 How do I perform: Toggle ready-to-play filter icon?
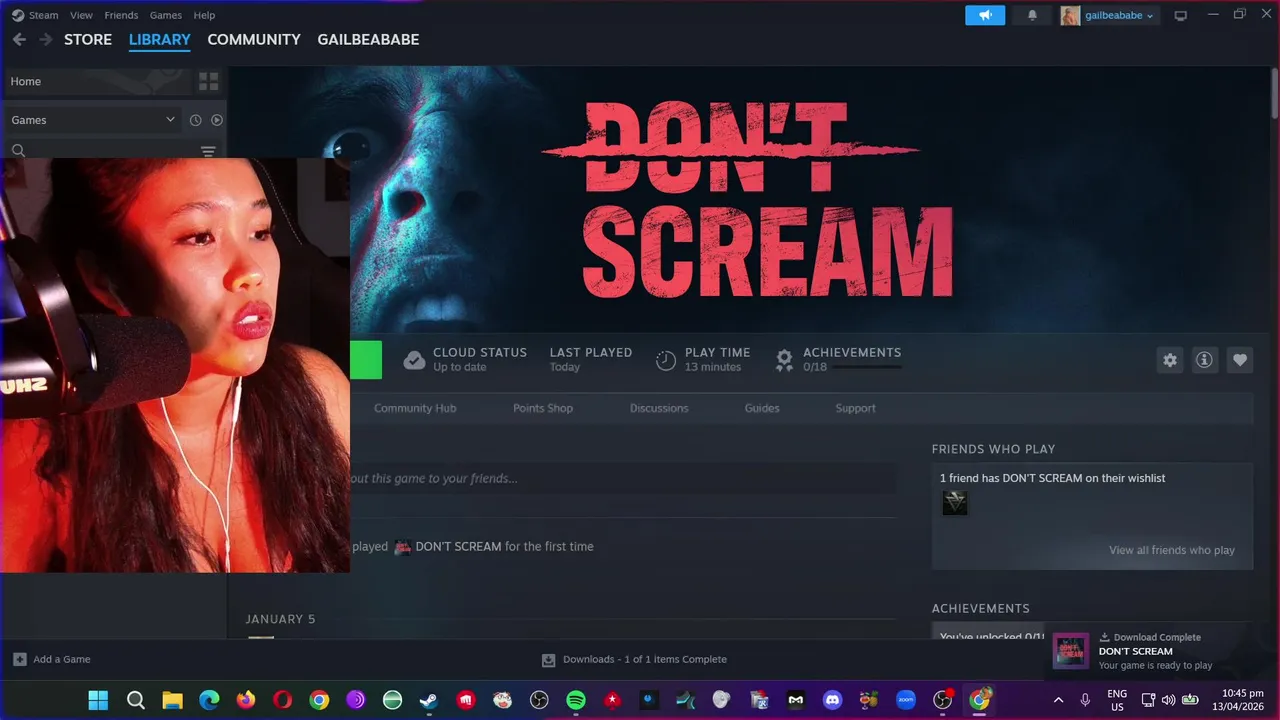217,120
